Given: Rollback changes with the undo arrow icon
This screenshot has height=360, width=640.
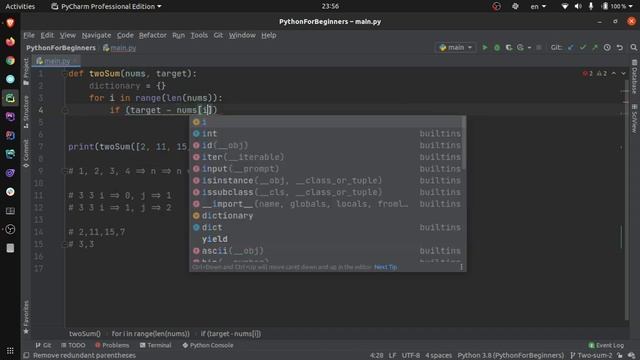Looking at the screenshot, I should (620, 48).
